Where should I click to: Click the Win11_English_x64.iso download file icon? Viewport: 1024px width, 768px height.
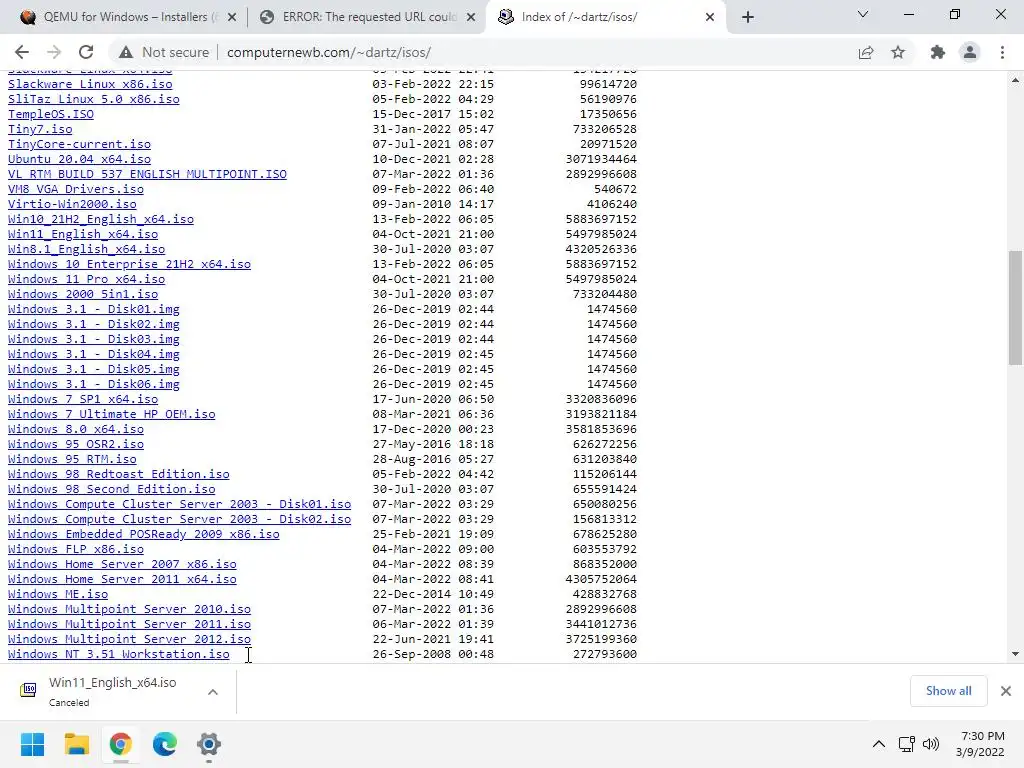[x=28, y=690]
